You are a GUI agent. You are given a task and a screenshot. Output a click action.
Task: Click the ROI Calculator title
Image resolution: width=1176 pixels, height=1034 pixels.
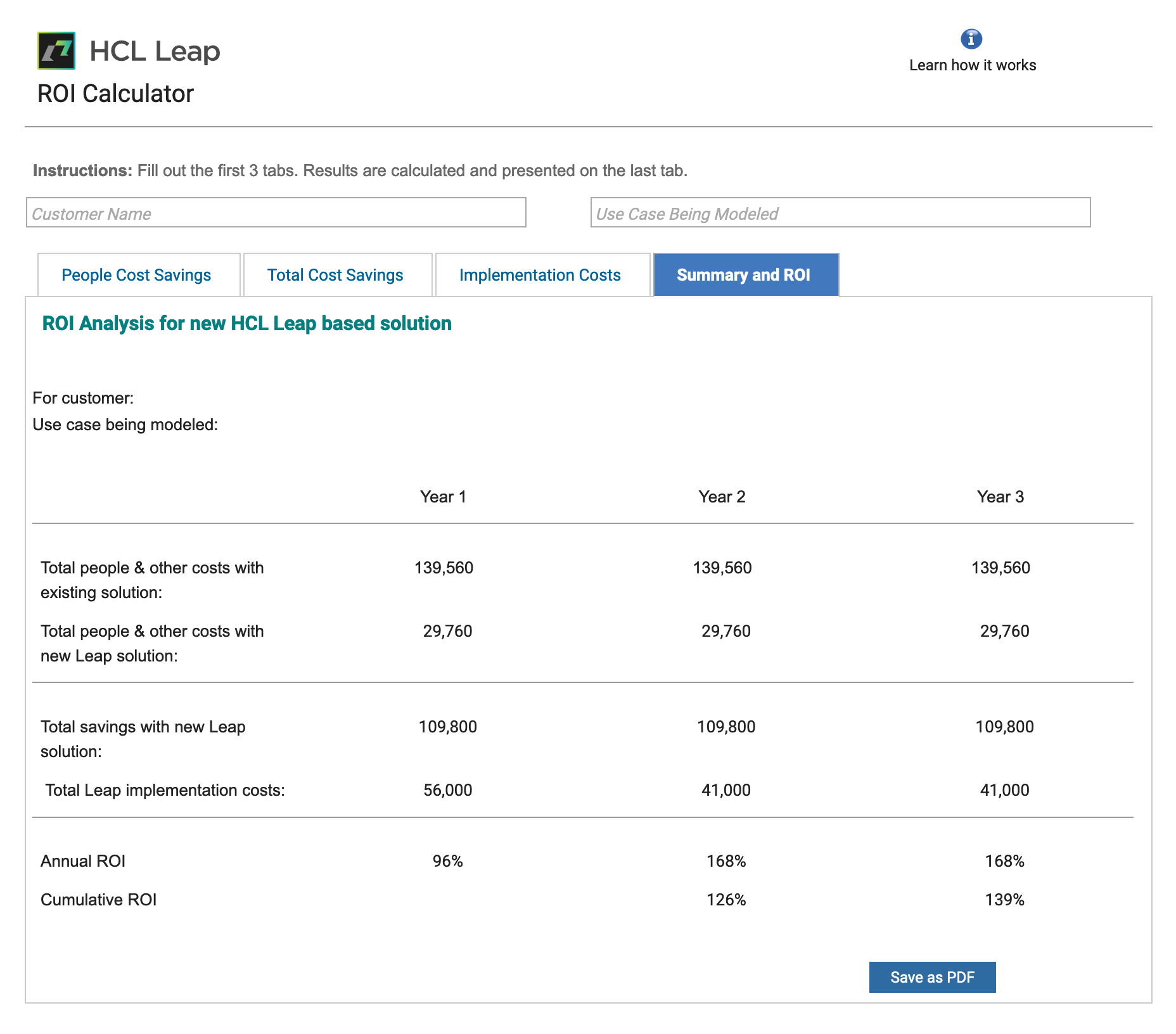[x=115, y=94]
